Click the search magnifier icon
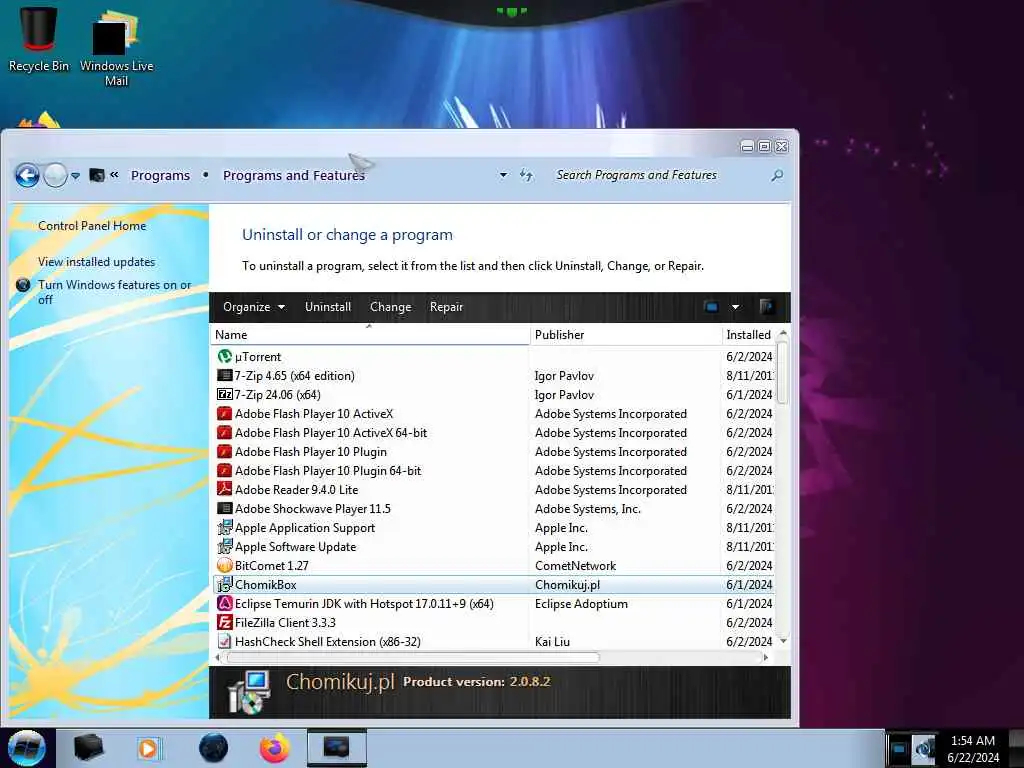 (776, 175)
